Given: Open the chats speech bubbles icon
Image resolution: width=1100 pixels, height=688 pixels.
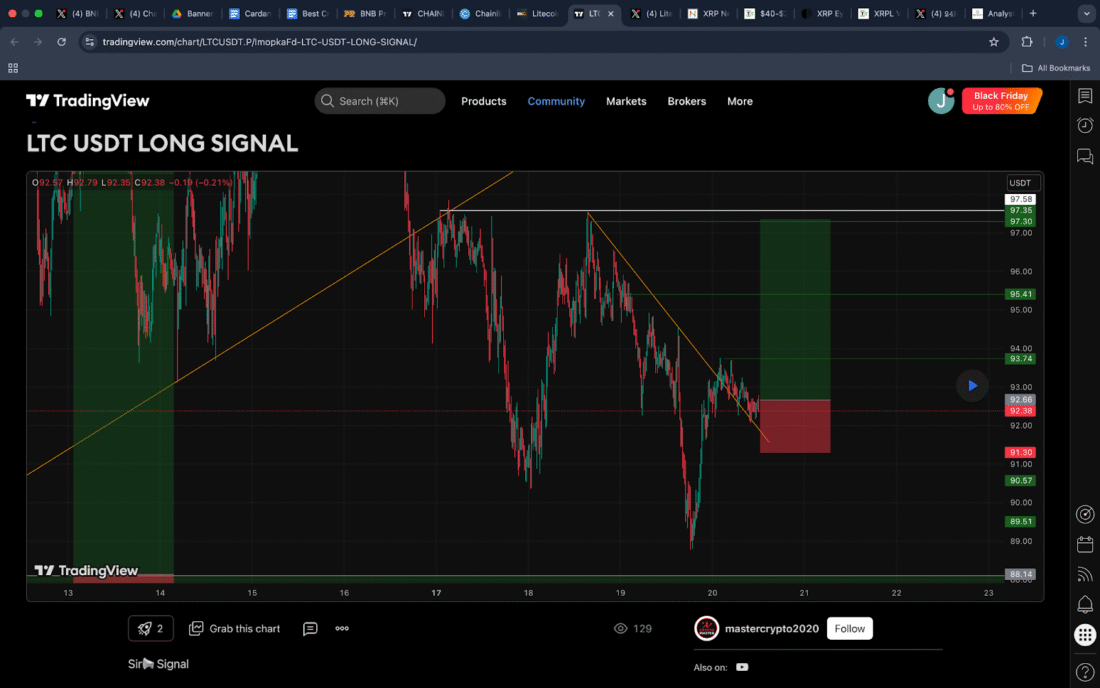Looking at the screenshot, I should (x=1084, y=156).
